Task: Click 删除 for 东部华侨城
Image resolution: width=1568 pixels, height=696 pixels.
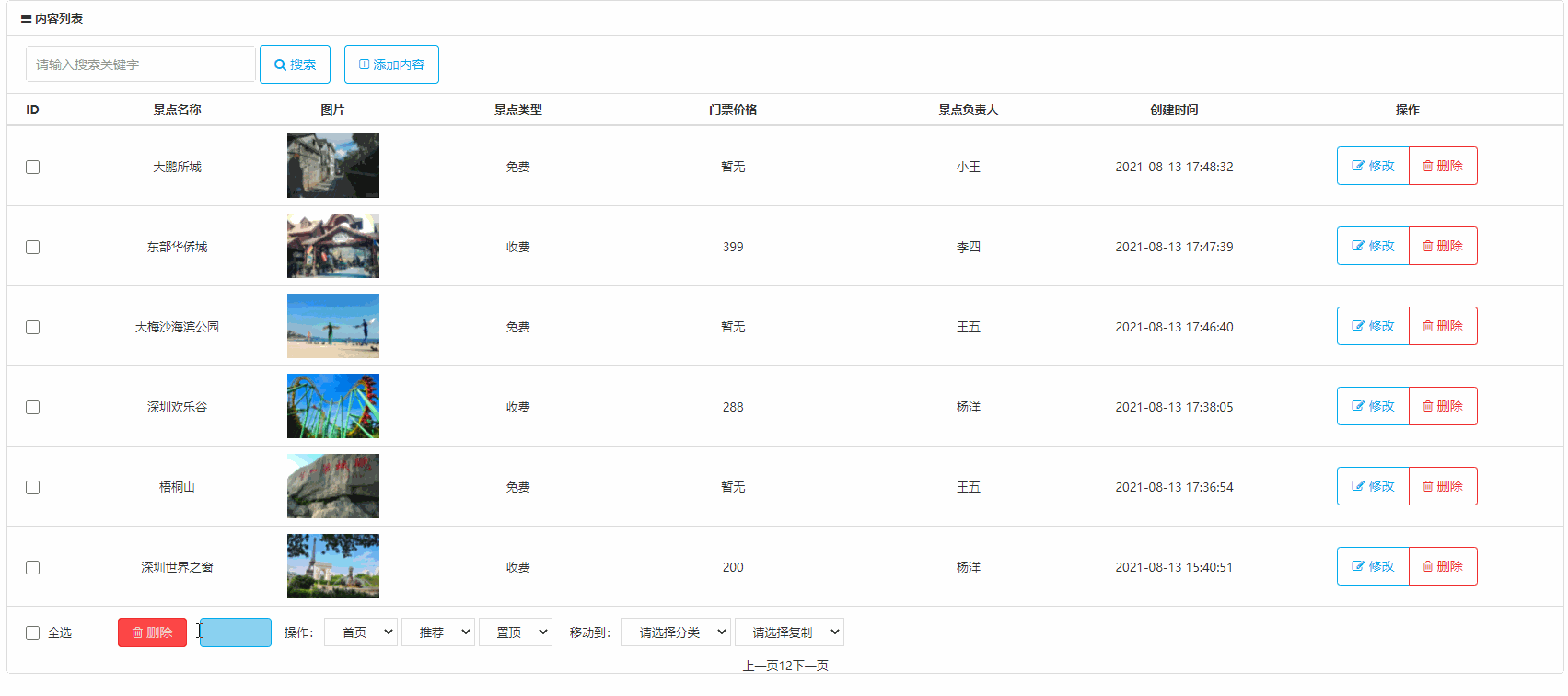Action: pos(1443,246)
